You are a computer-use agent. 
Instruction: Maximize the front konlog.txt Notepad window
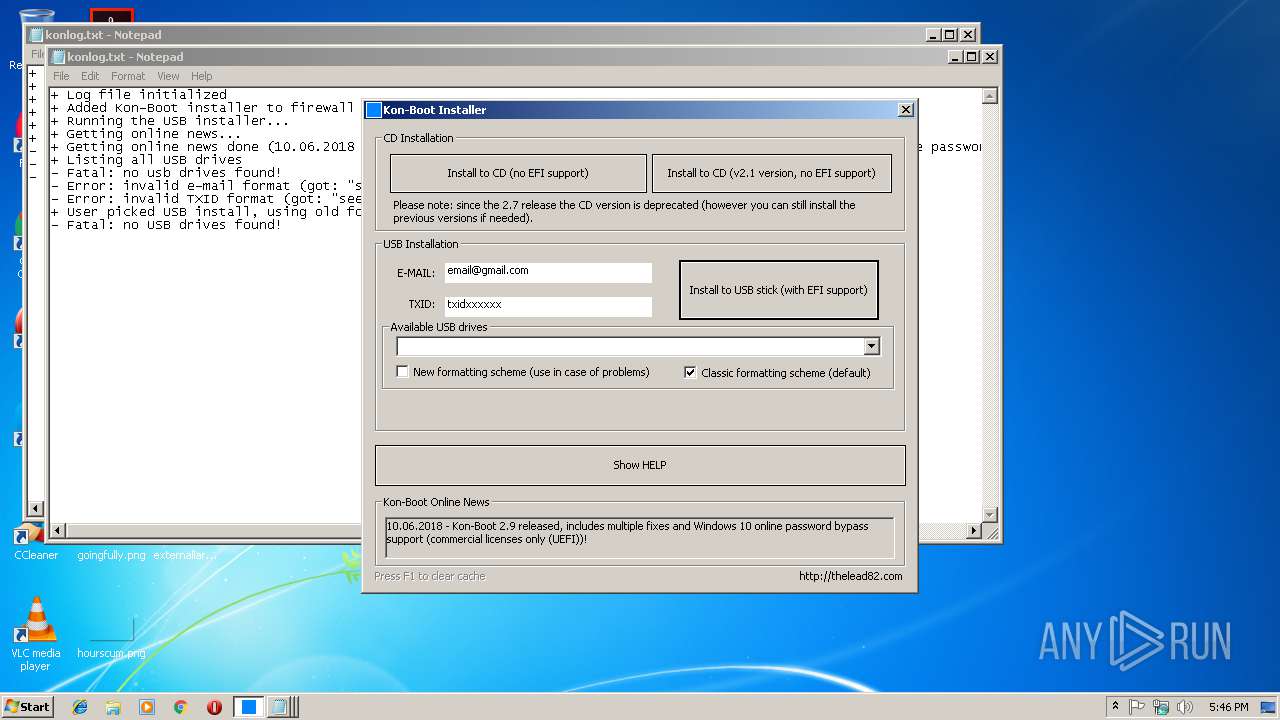tap(972, 57)
